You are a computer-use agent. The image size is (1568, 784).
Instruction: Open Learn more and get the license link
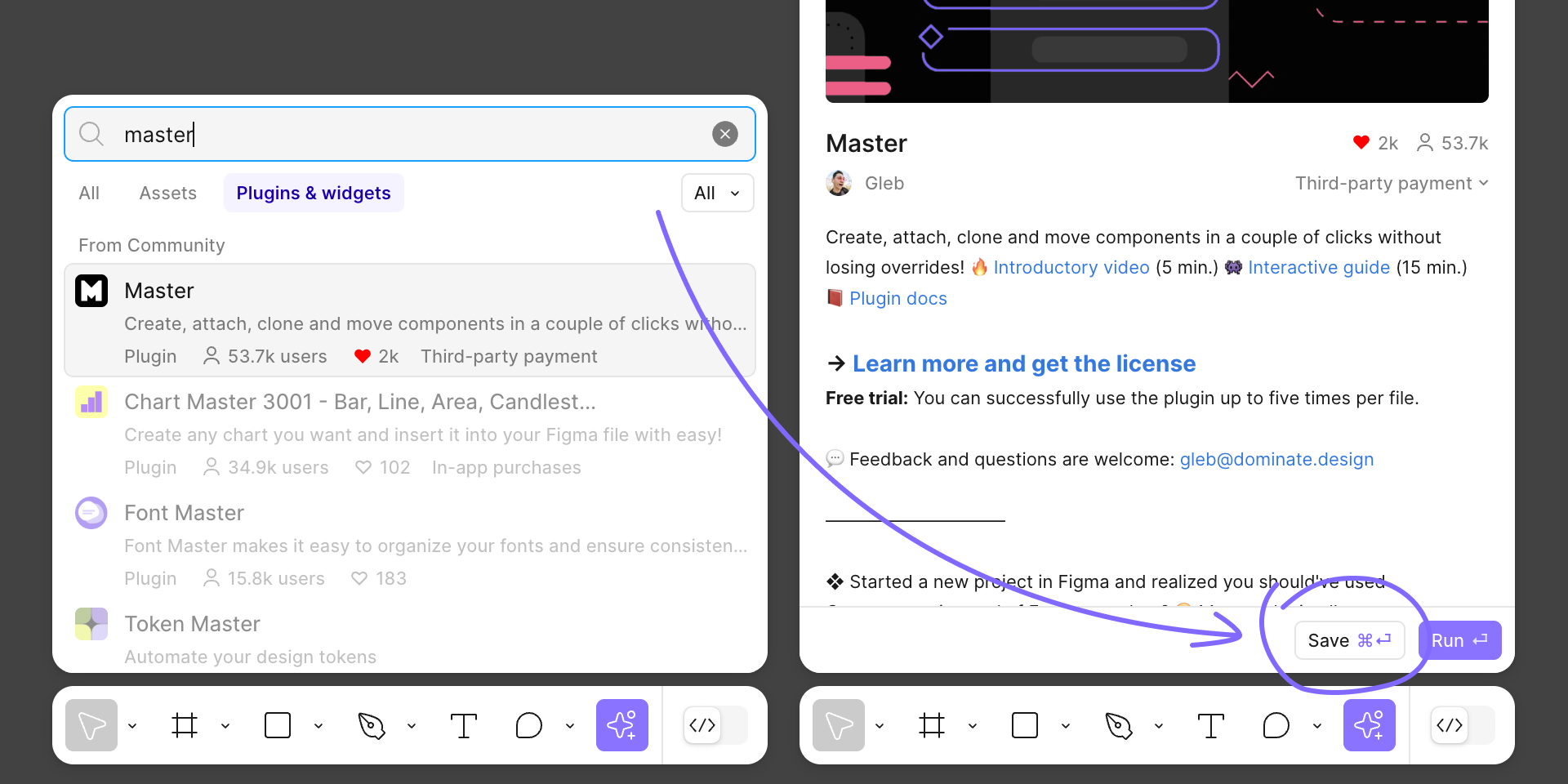pos(1024,363)
